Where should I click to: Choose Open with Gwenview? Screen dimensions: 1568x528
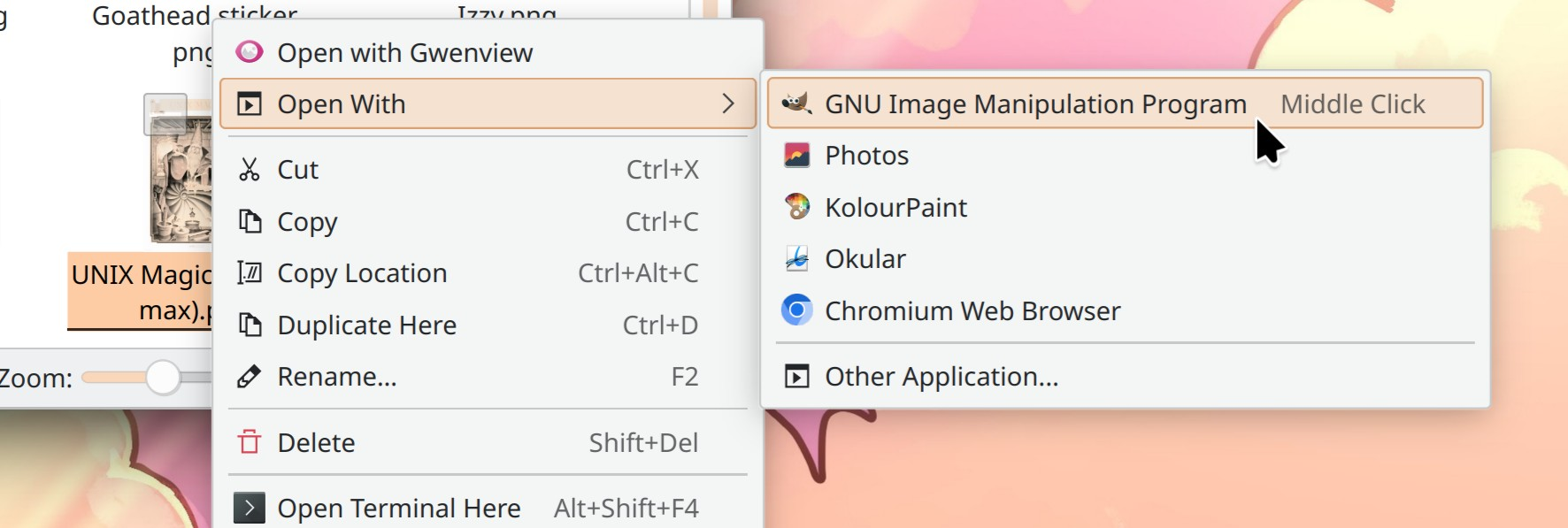(404, 53)
